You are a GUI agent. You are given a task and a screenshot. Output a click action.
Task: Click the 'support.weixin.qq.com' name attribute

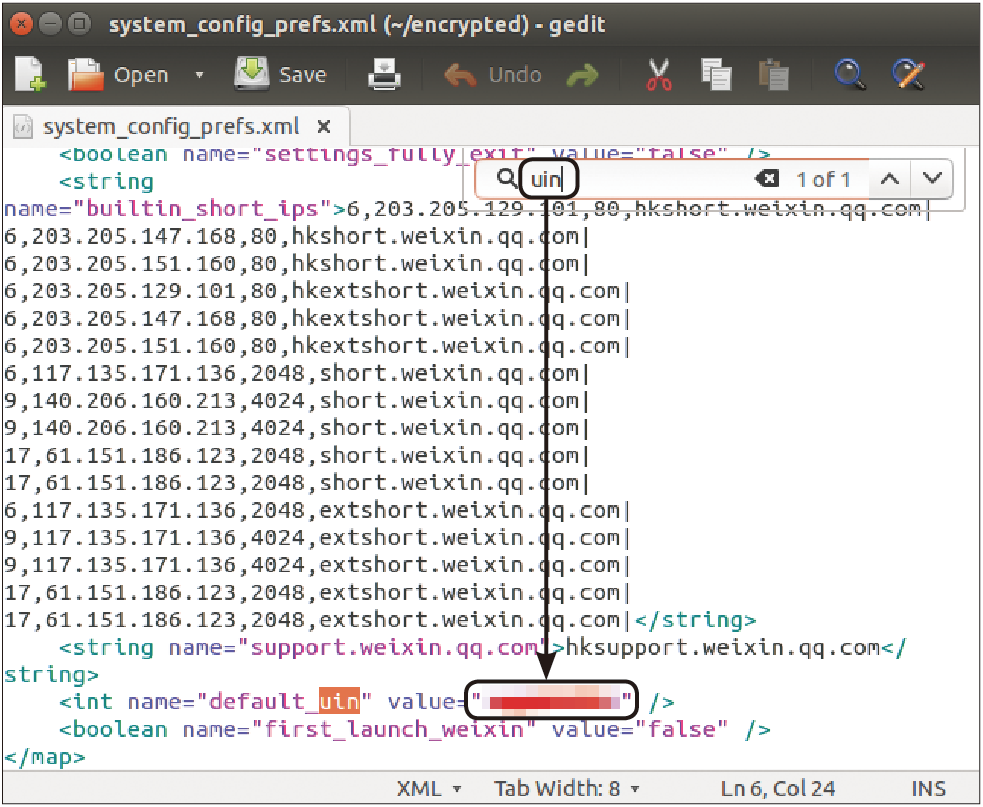(394, 647)
